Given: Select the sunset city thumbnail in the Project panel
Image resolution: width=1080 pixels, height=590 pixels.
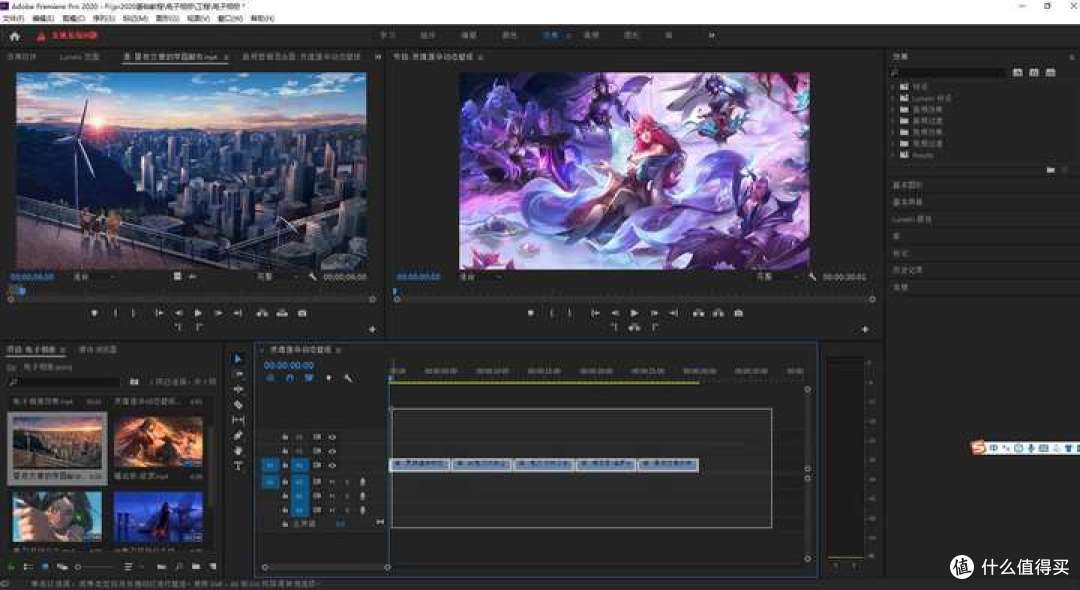Looking at the screenshot, I should pyautogui.click(x=58, y=441).
